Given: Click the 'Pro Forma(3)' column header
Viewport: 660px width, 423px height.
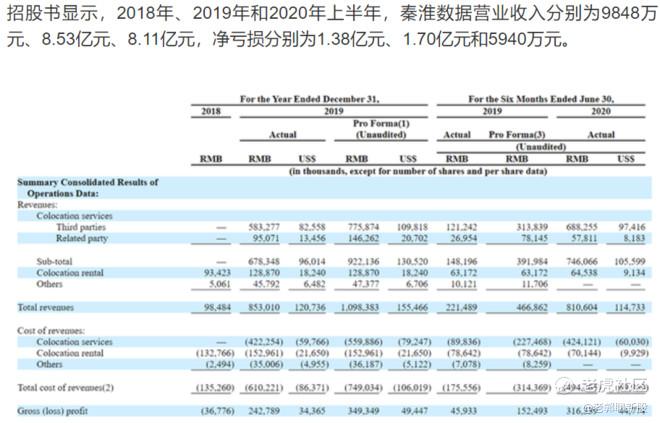Looking at the screenshot, I should pos(516,135).
